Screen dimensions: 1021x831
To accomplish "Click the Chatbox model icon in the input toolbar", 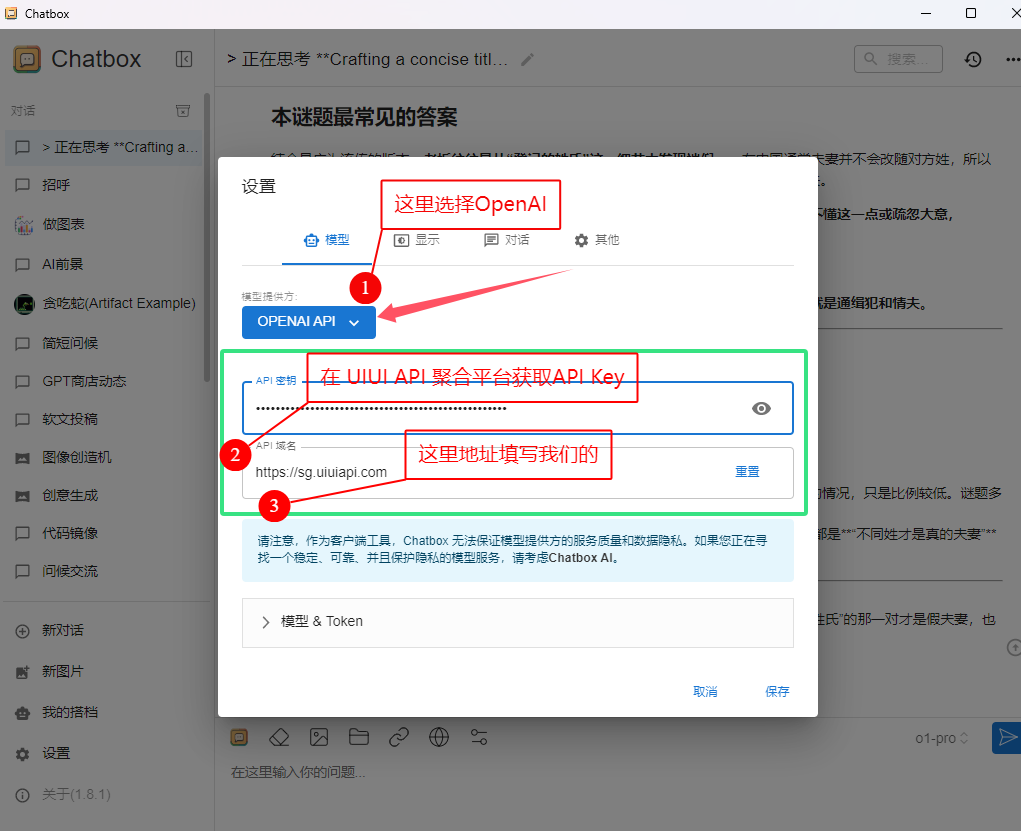I will pos(240,737).
